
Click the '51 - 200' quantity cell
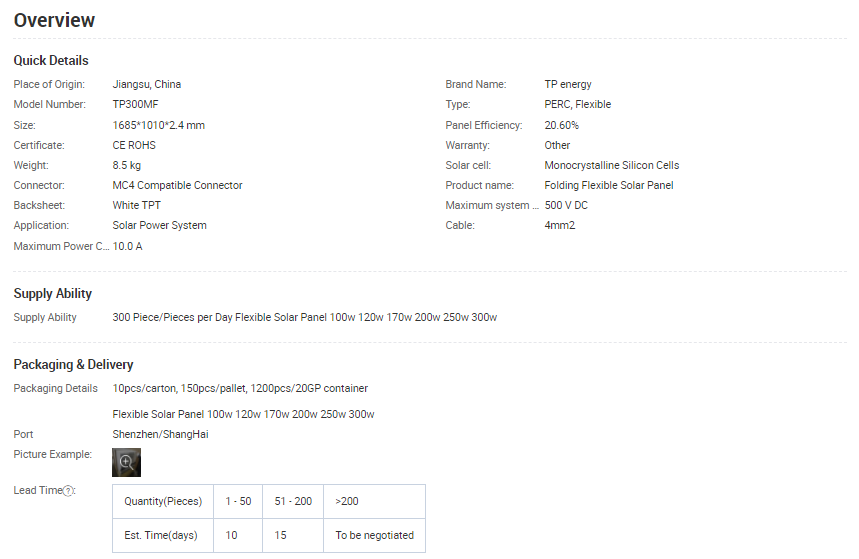pyautogui.click(x=292, y=501)
